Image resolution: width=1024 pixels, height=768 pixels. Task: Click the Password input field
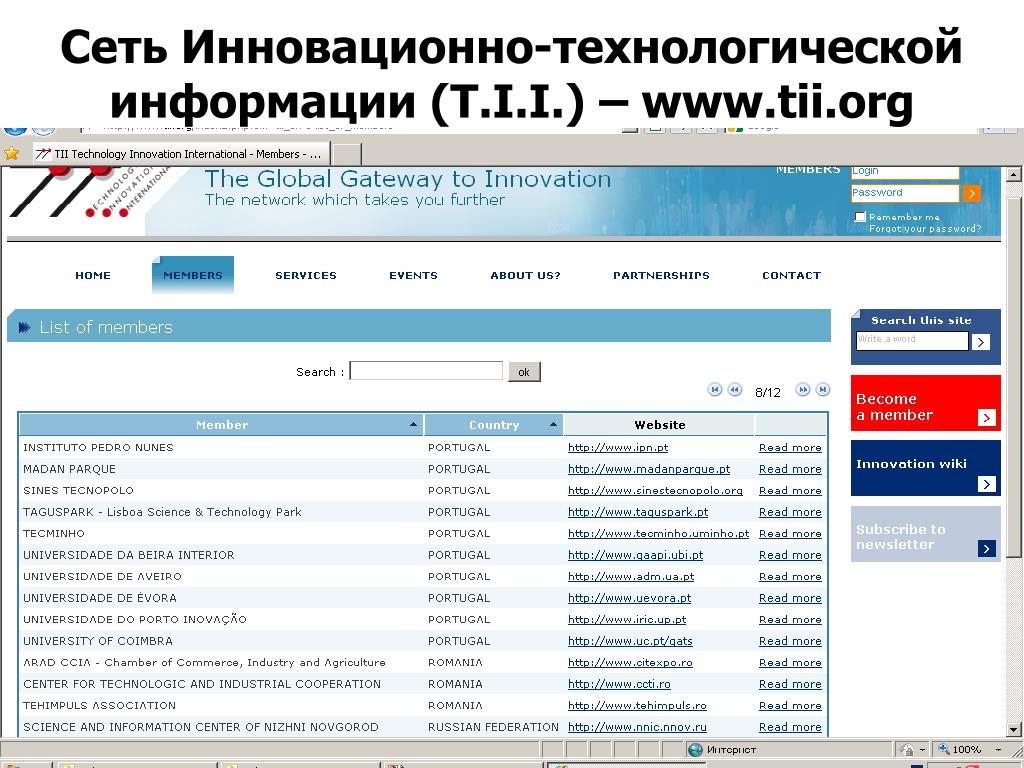(905, 193)
